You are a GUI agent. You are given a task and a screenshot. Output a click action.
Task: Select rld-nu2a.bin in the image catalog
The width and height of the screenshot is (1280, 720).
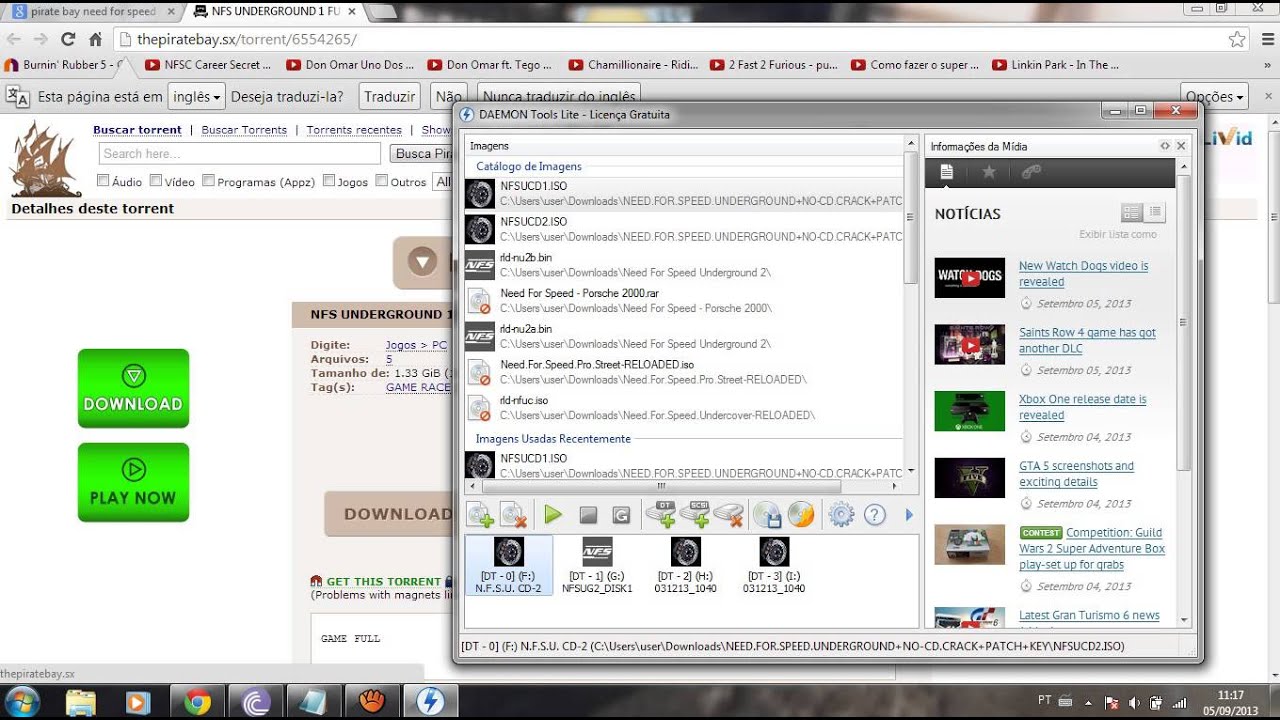pos(684,336)
